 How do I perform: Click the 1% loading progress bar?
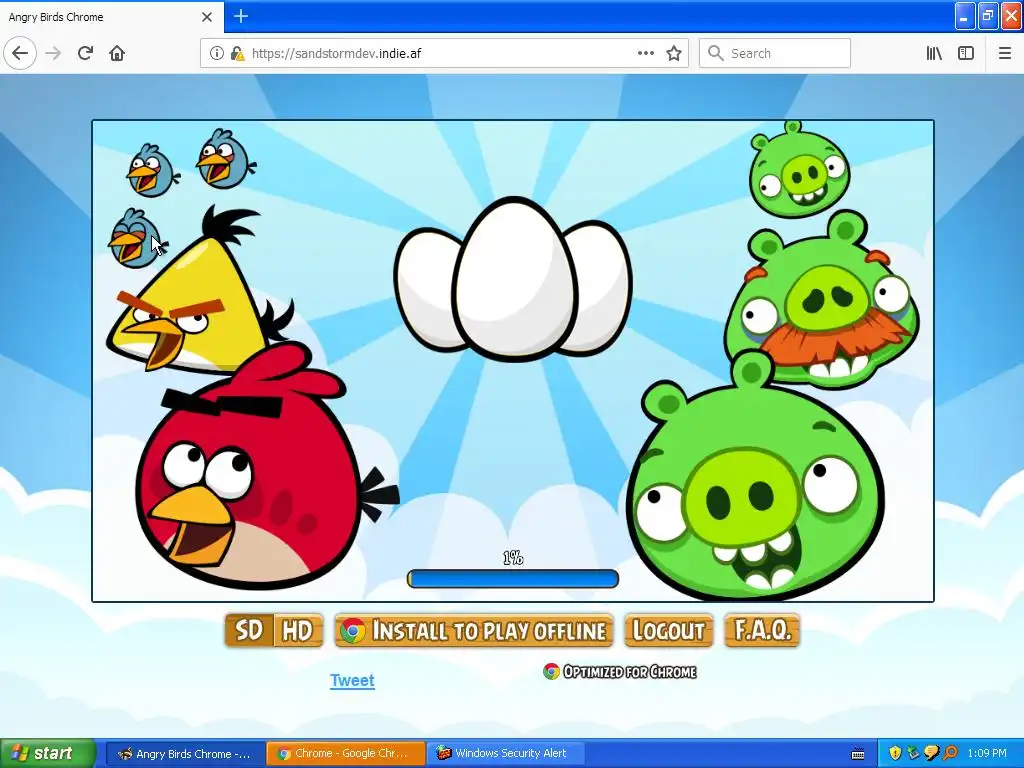point(513,579)
